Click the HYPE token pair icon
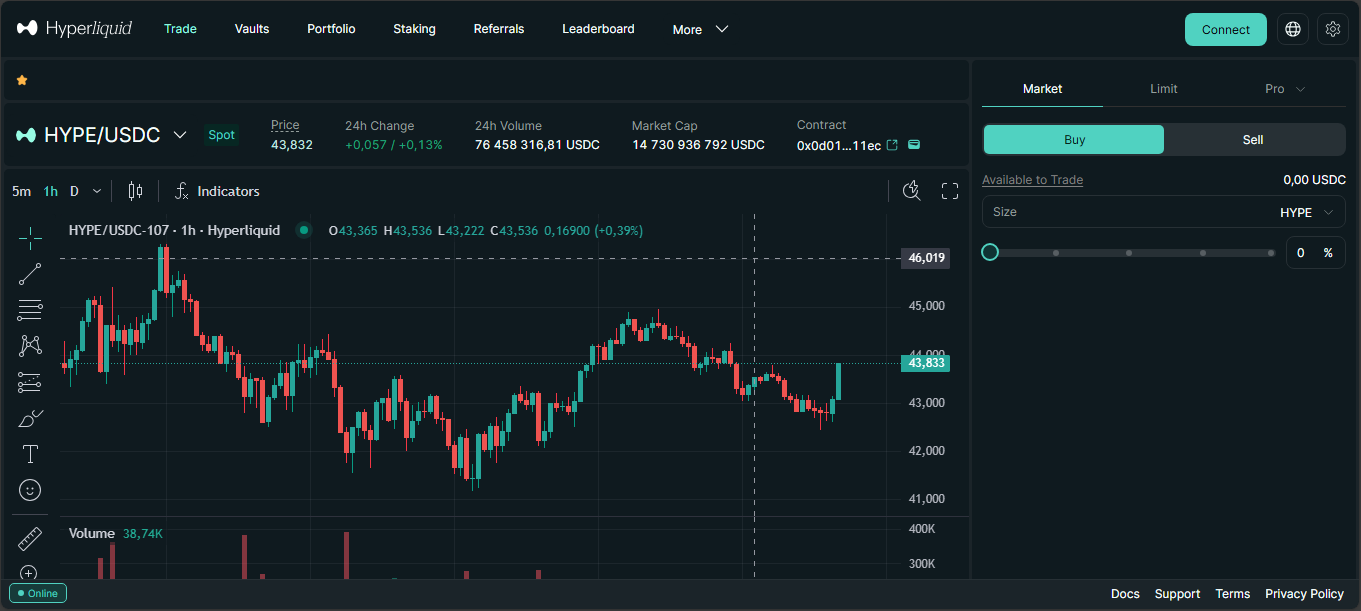The image size is (1361, 611). (26, 135)
